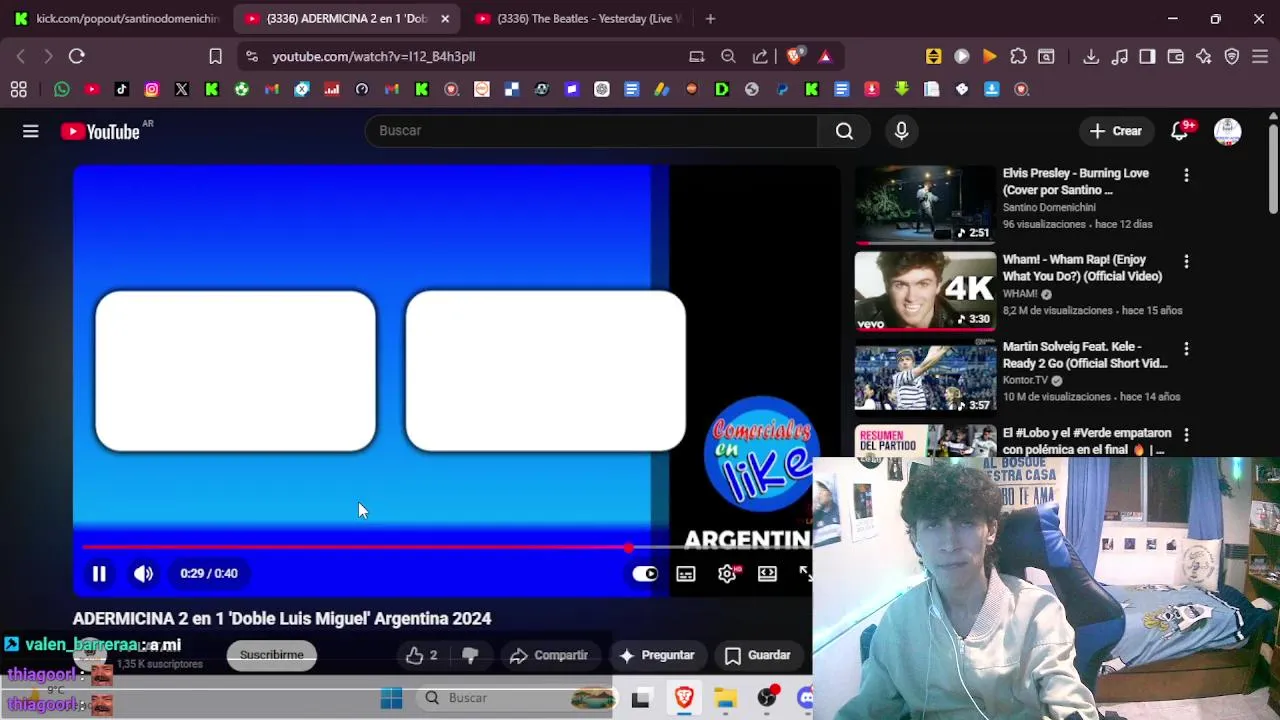Open the X (Twitter) bookmark
The height and width of the screenshot is (720, 1280).
pyautogui.click(x=182, y=89)
